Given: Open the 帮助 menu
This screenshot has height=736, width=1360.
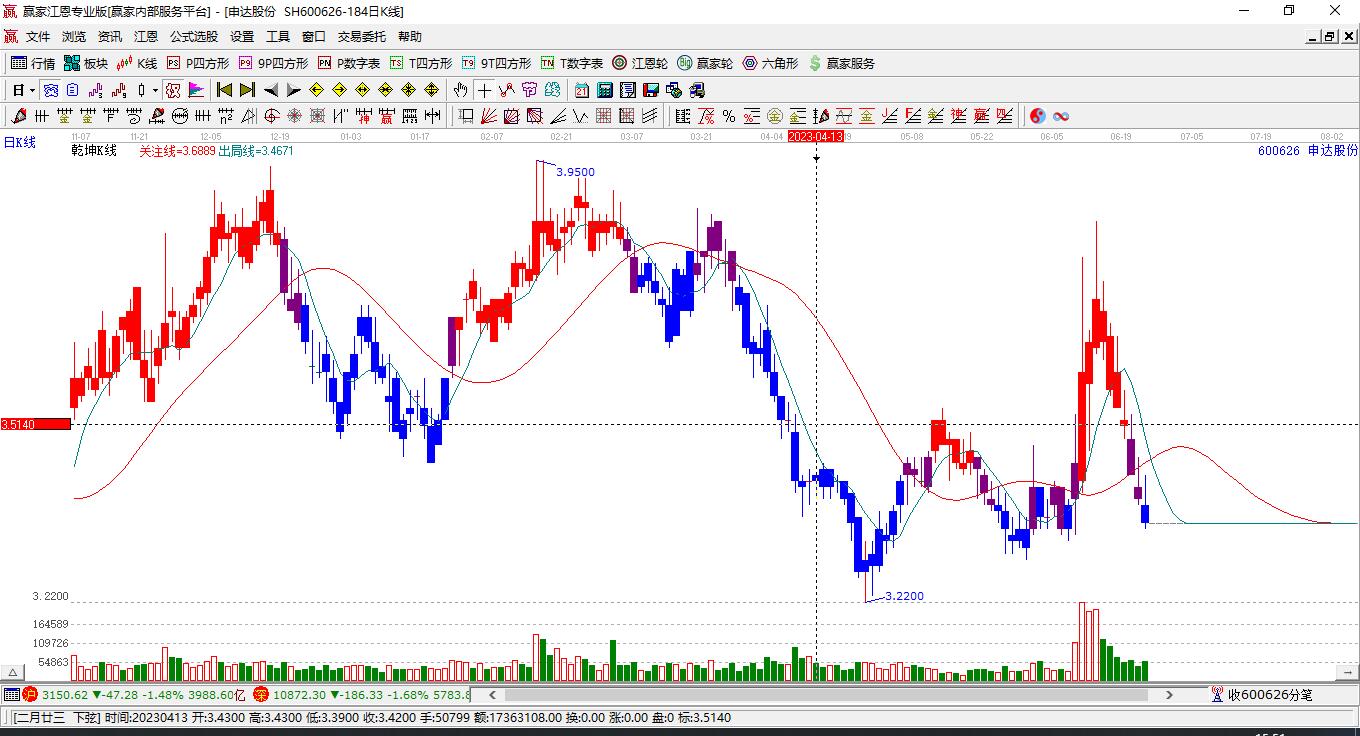Looking at the screenshot, I should click(410, 37).
